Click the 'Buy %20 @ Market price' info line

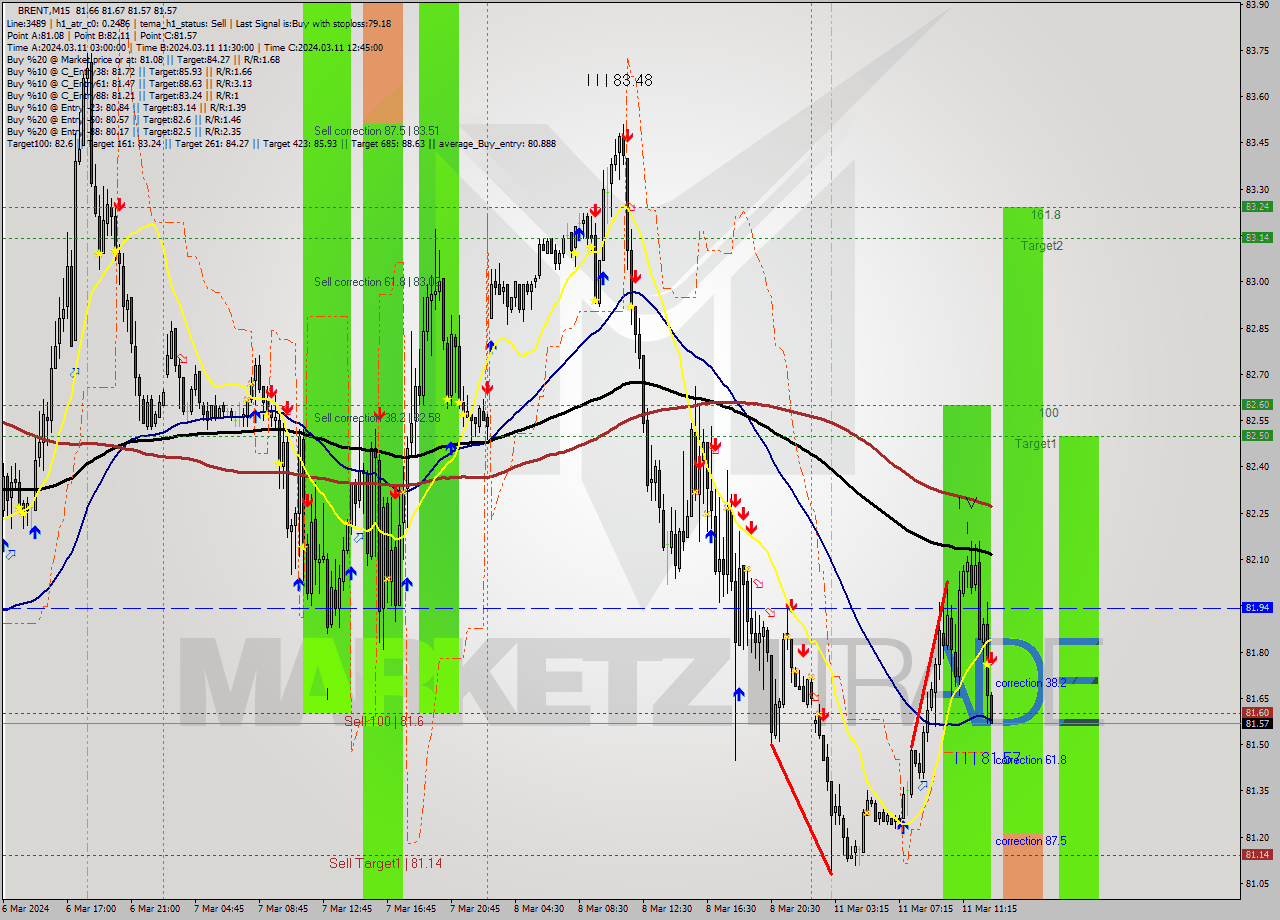pyautogui.click(x=143, y=59)
